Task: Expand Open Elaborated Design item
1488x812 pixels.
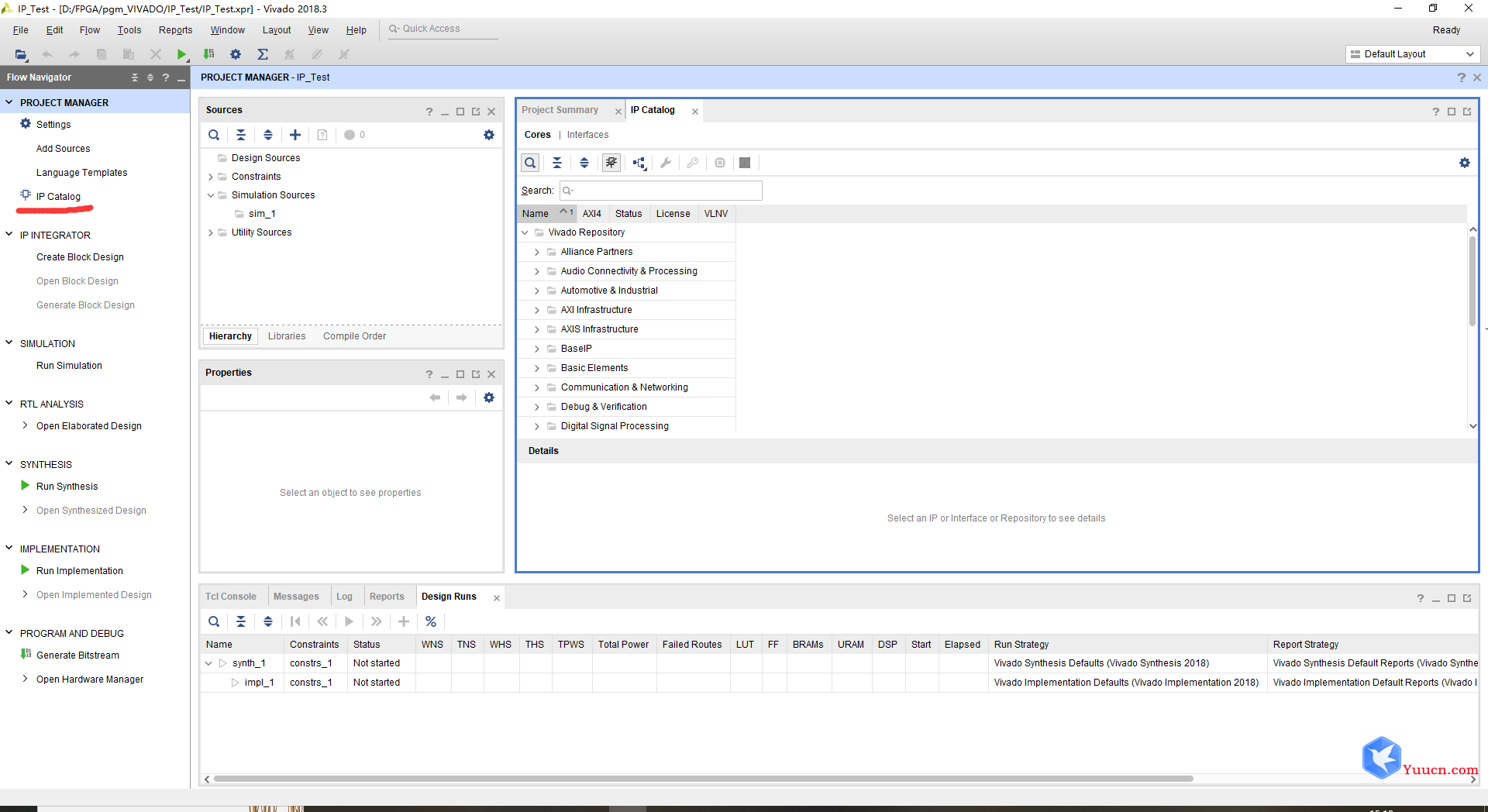Action: tap(25, 425)
